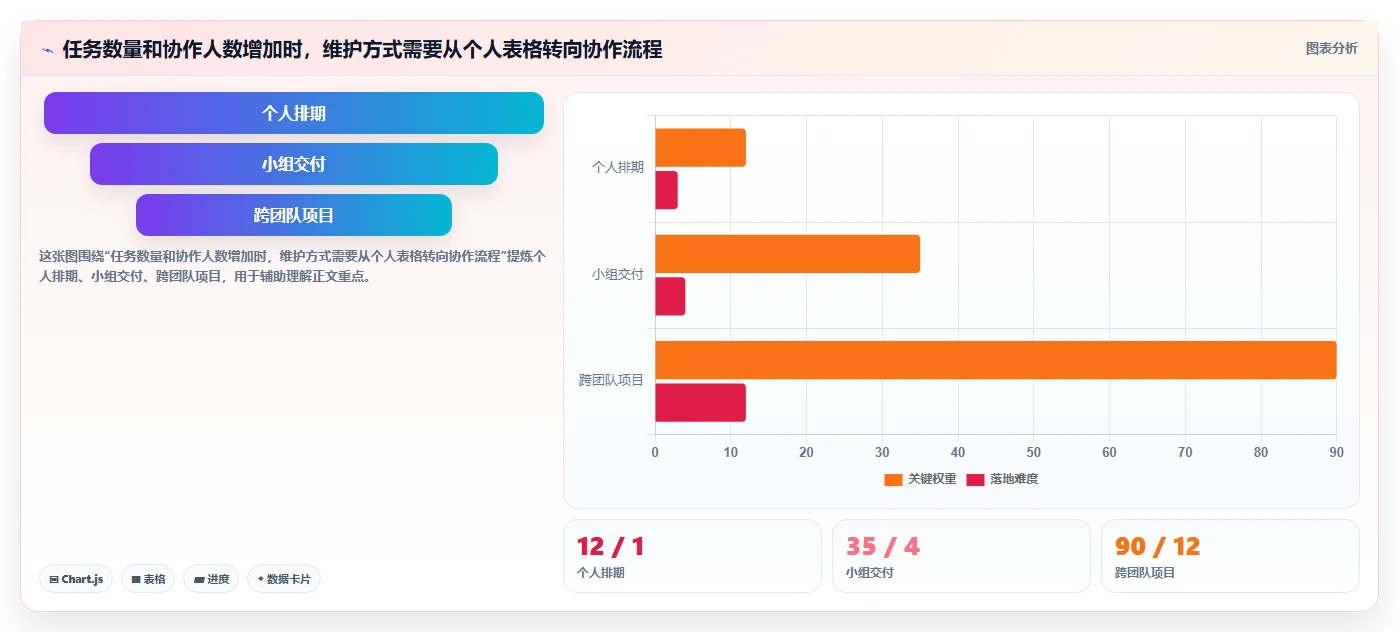The width and height of the screenshot is (1399, 632).
Task: Open the 90 / 12 跨团队项目 data card
Action: (1230, 556)
